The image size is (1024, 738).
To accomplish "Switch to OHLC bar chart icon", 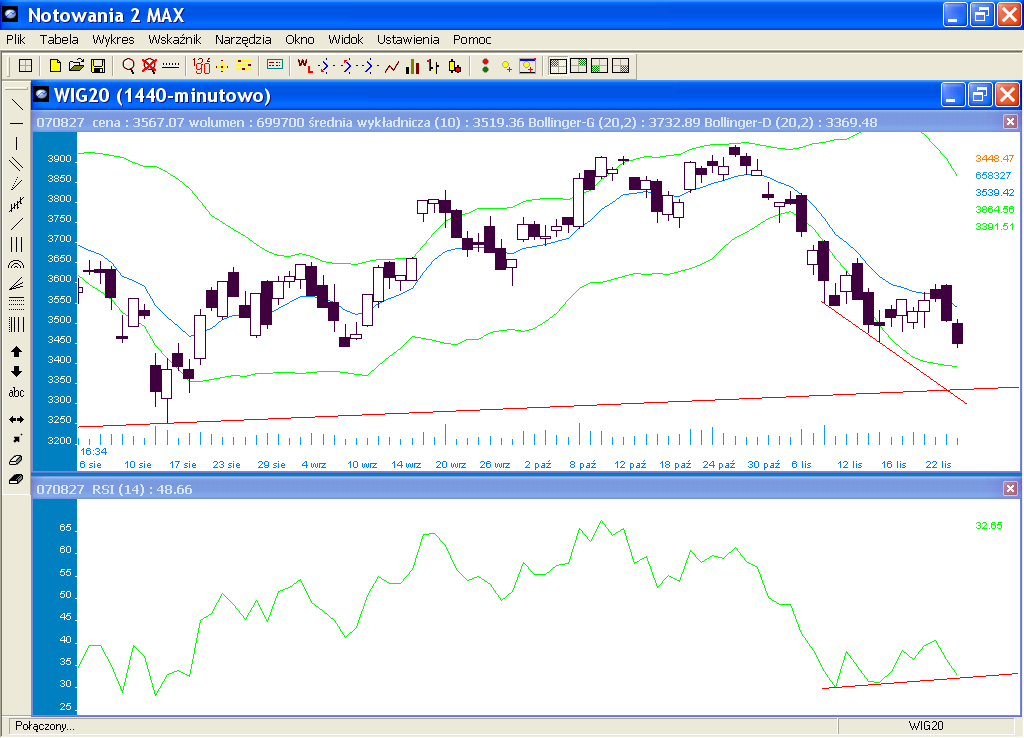I will tap(433, 66).
